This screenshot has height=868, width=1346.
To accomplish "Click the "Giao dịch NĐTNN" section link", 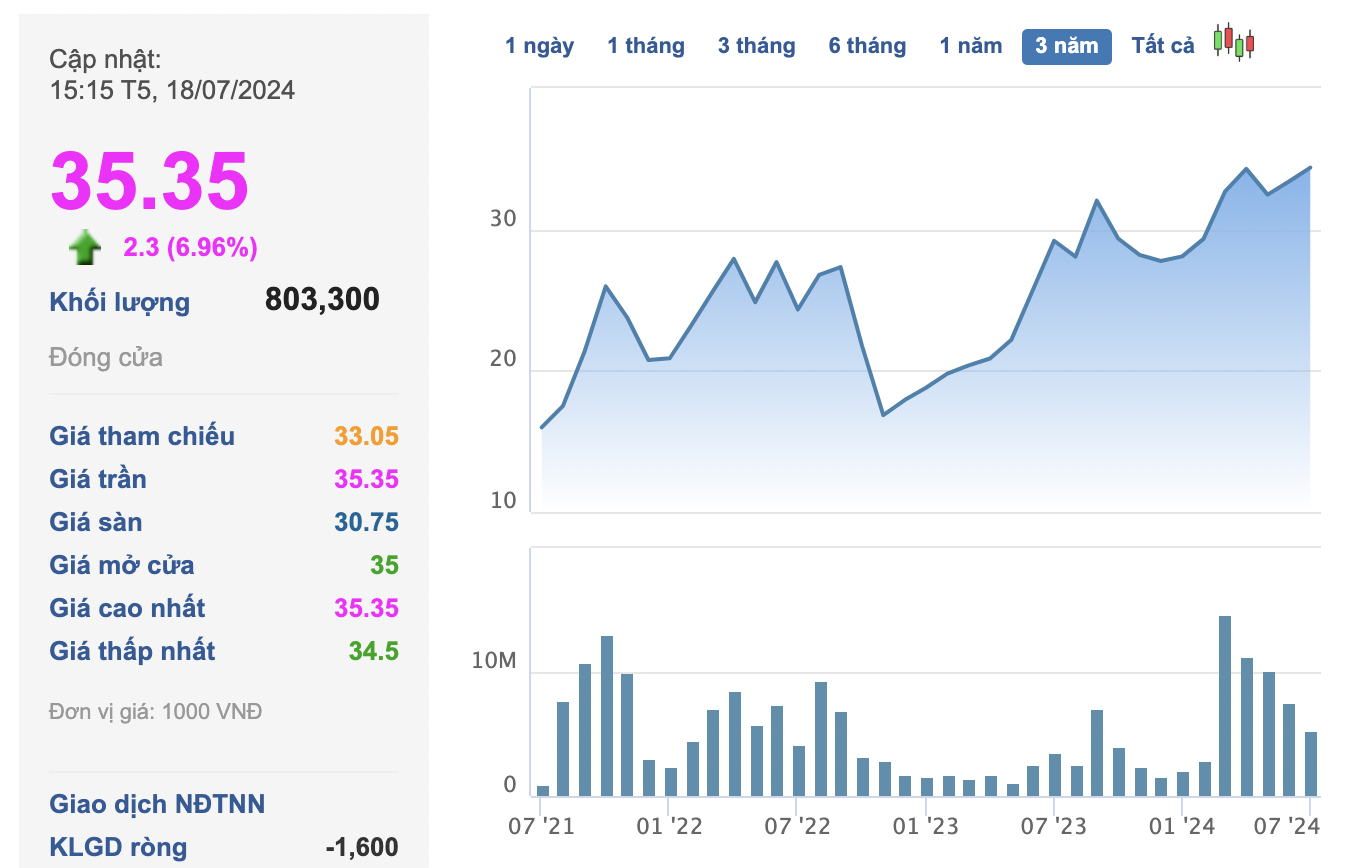I will pyautogui.click(x=157, y=804).
